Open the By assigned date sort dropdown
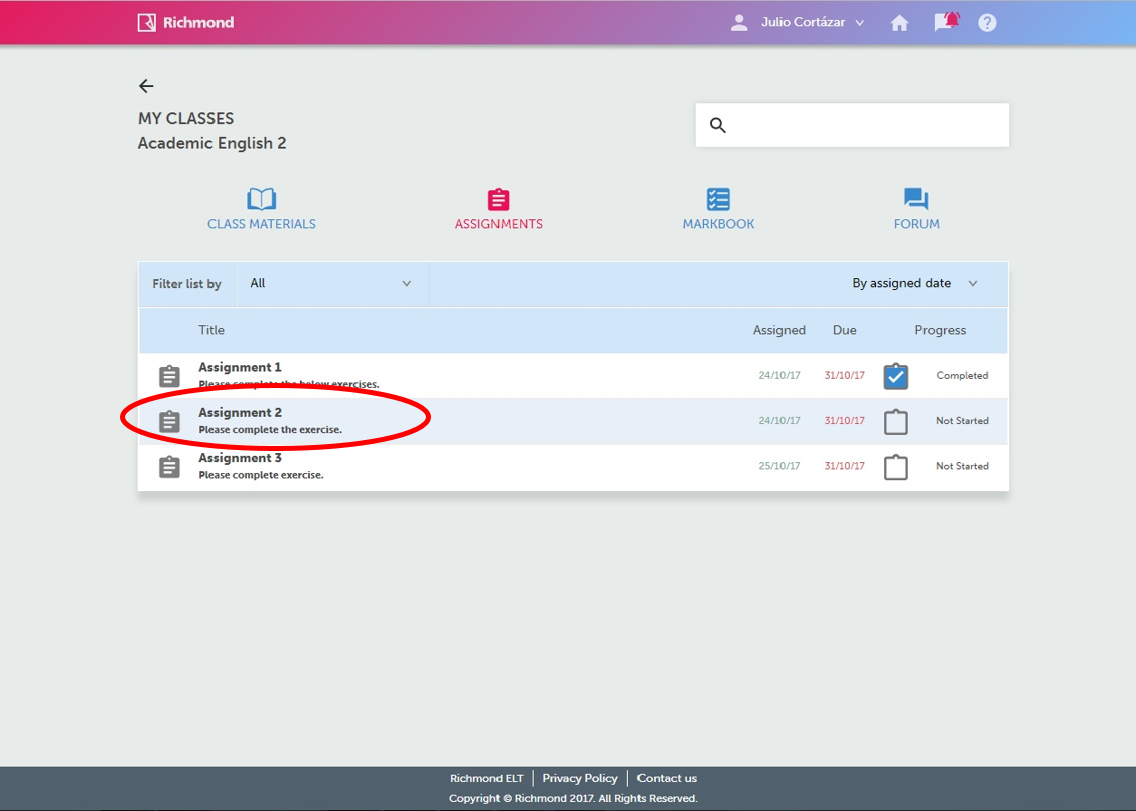 click(x=914, y=284)
